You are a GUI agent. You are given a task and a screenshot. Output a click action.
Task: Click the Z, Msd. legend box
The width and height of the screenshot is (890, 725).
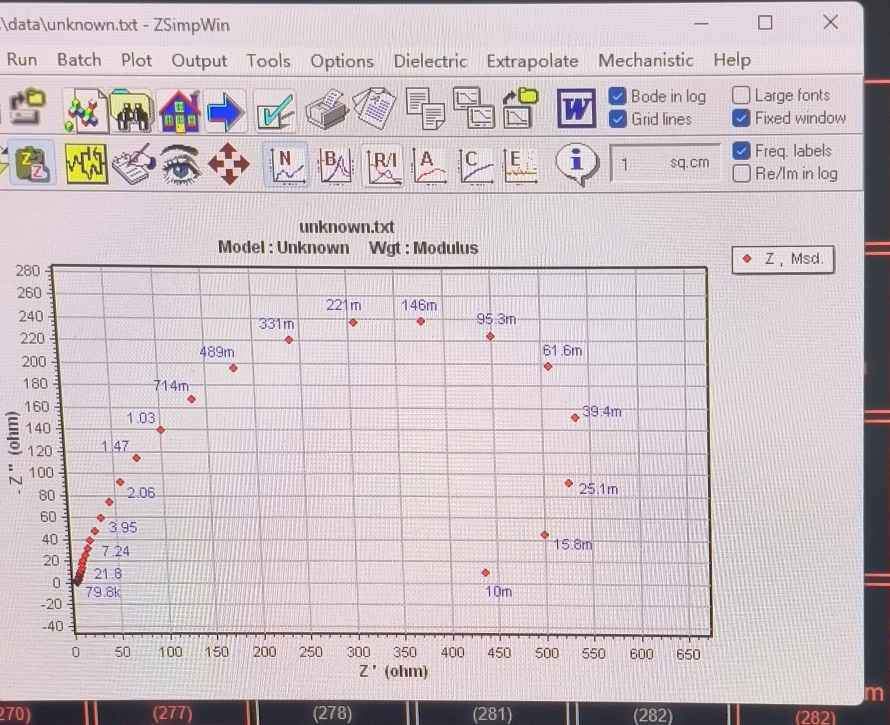pyautogui.click(x=783, y=259)
